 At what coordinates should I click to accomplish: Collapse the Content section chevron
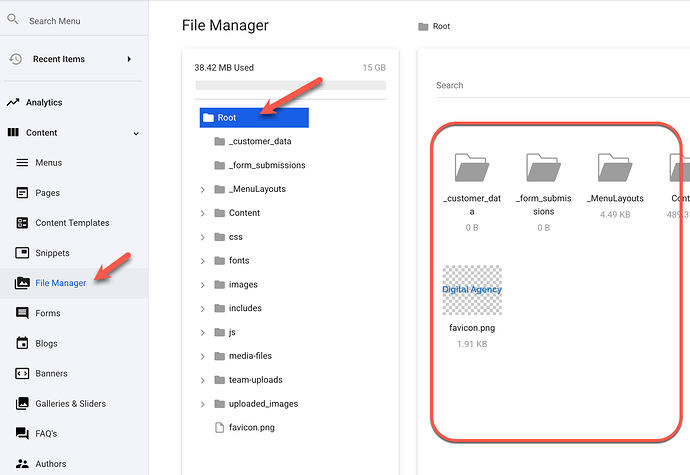[136, 133]
